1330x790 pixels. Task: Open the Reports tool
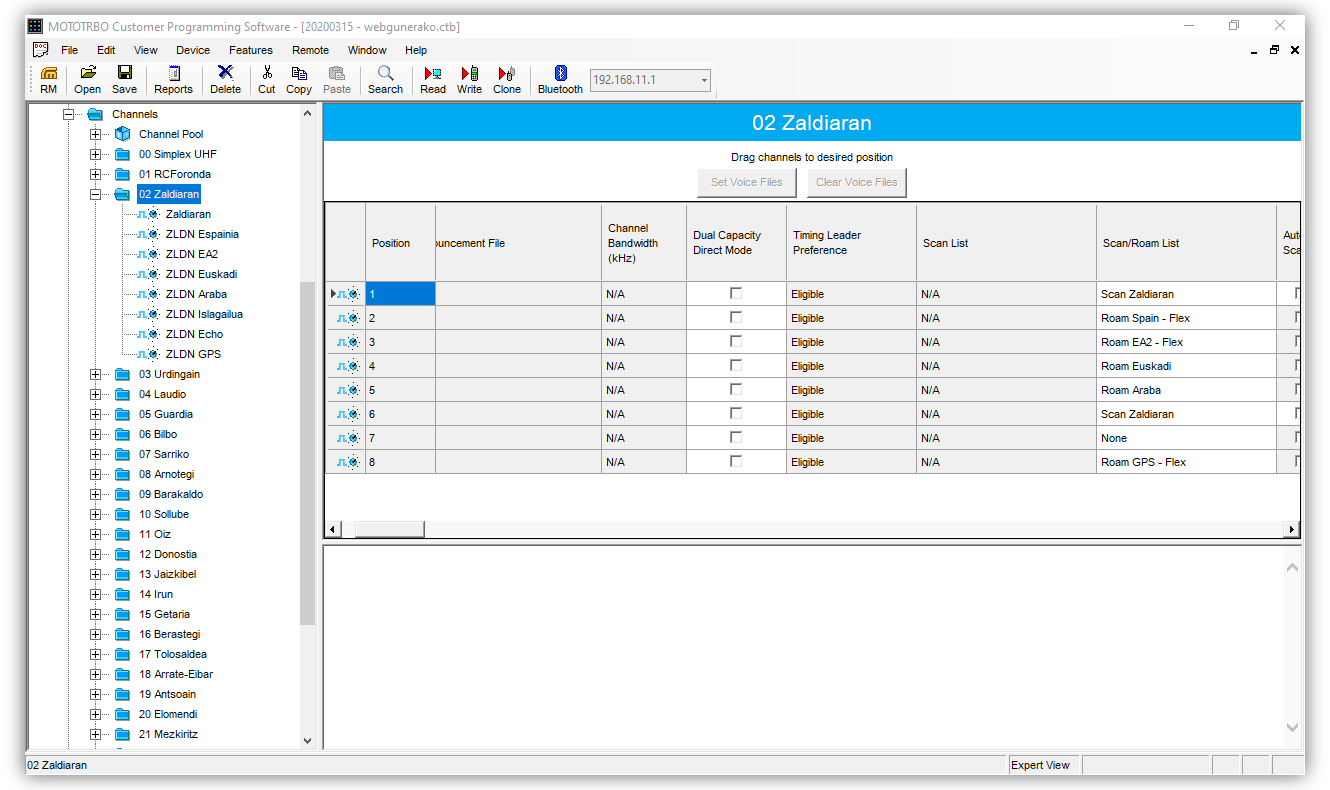(173, 79)
